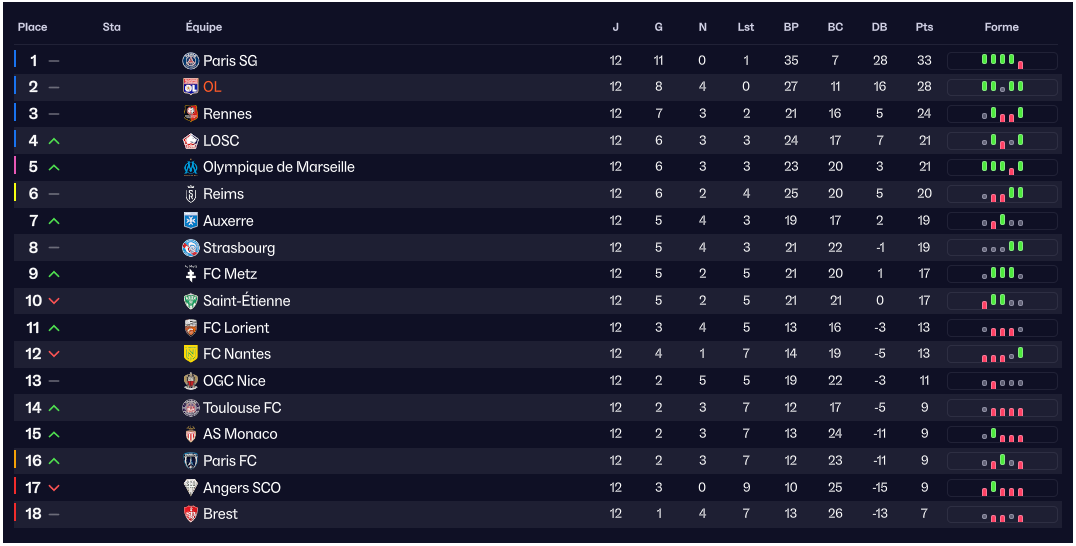
Task: Open the Saint-Étienne team name link
Action: (x=246, y=301)
